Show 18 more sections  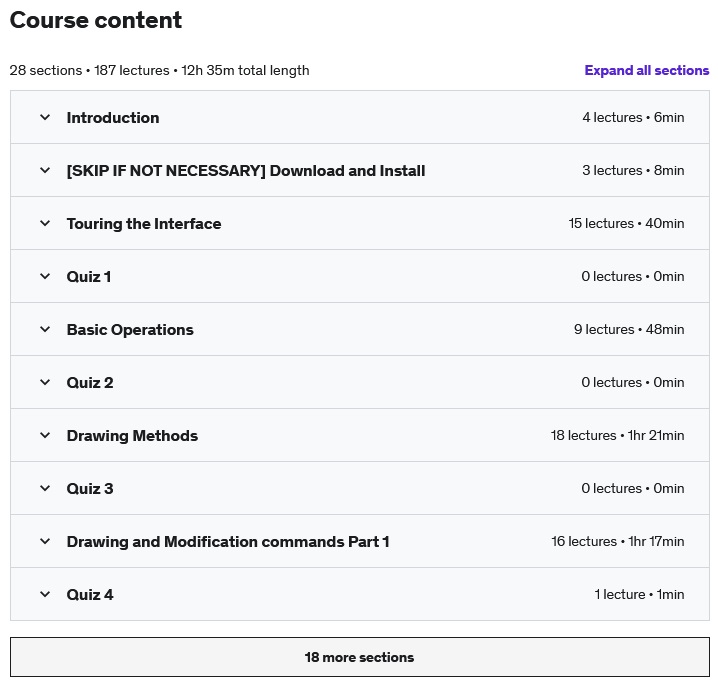click(359, 657)
